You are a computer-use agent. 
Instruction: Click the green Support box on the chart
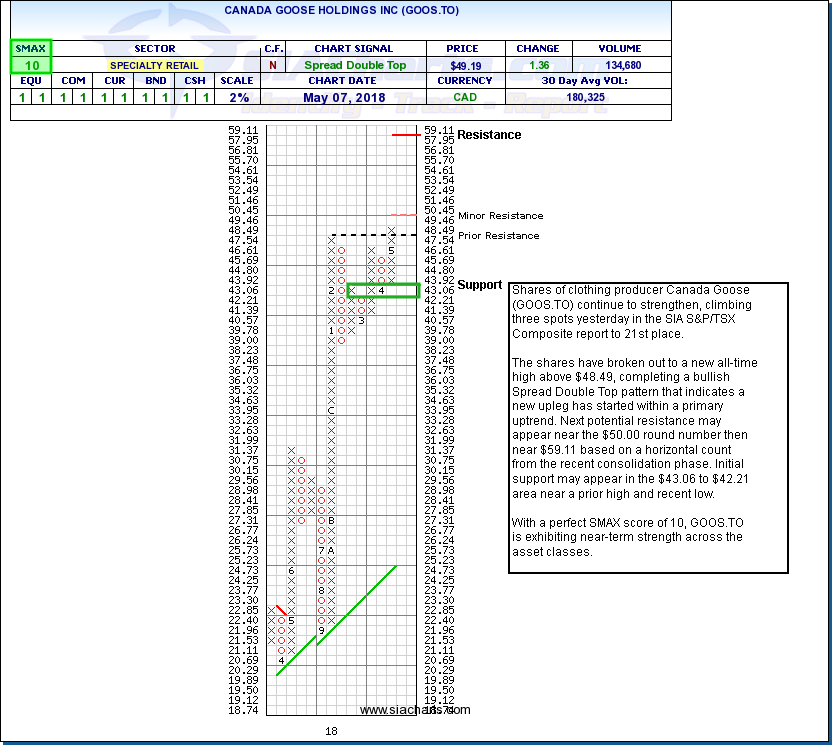(x=382, y=290)
